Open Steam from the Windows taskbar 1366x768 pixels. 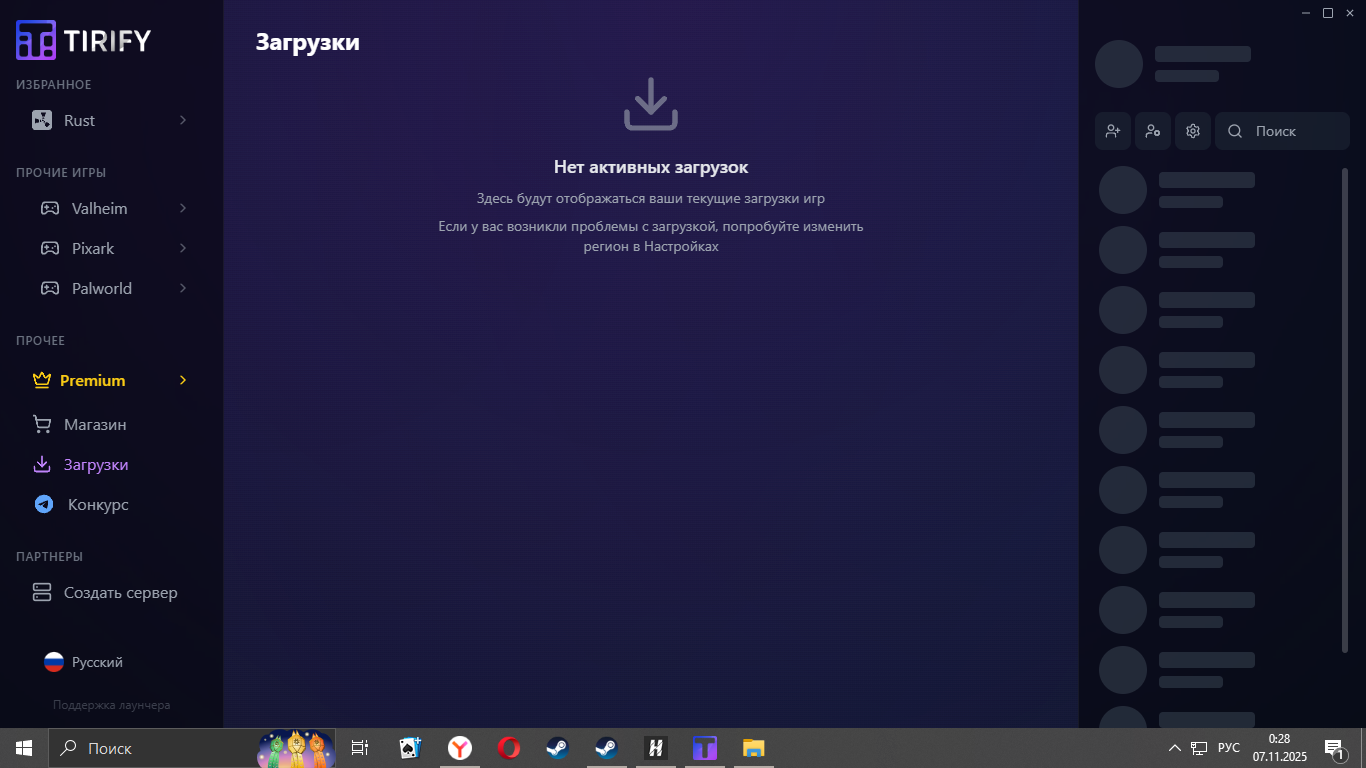pos(557,748)
